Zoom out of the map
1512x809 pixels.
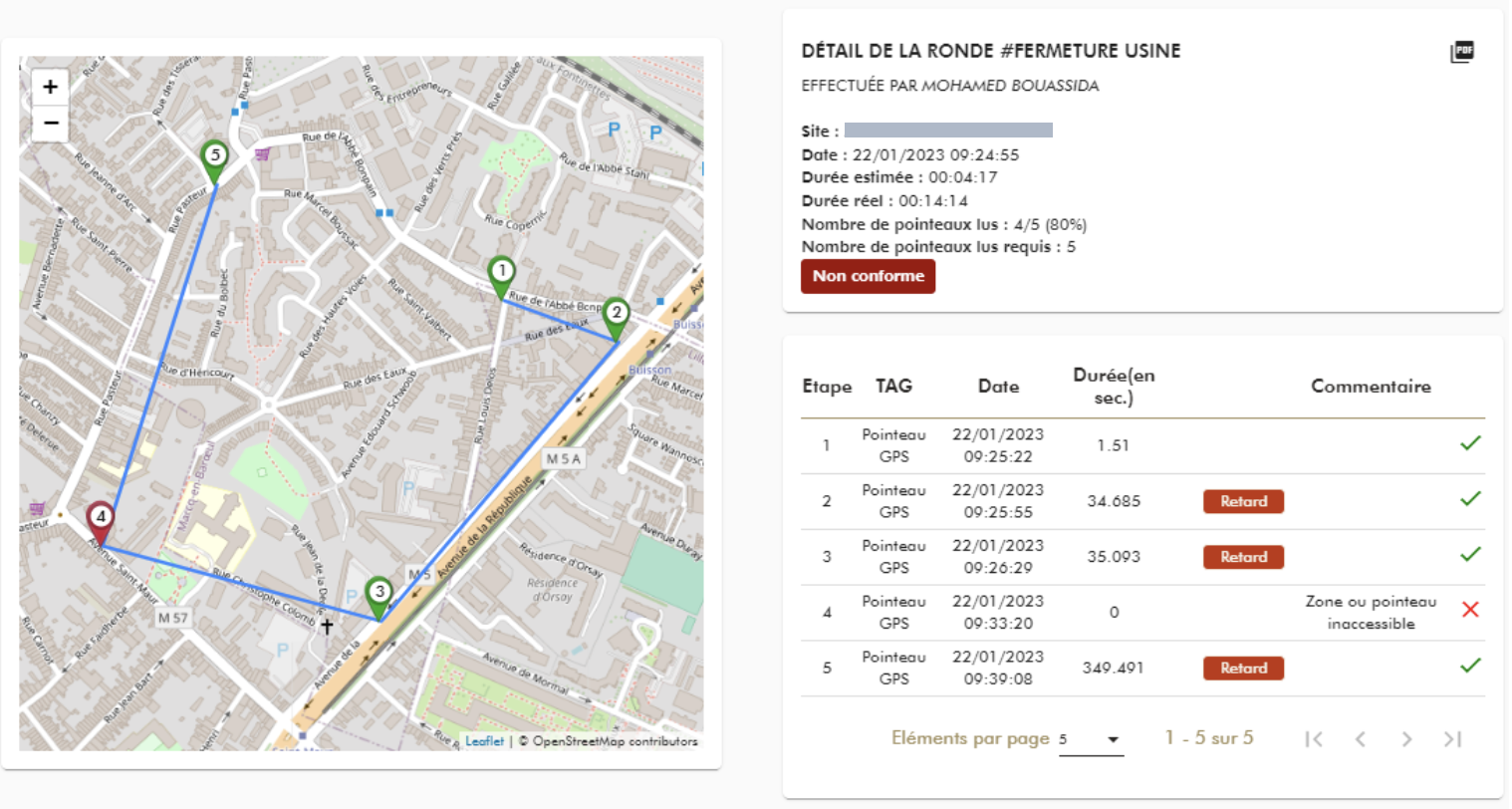(x=49, y=124)
